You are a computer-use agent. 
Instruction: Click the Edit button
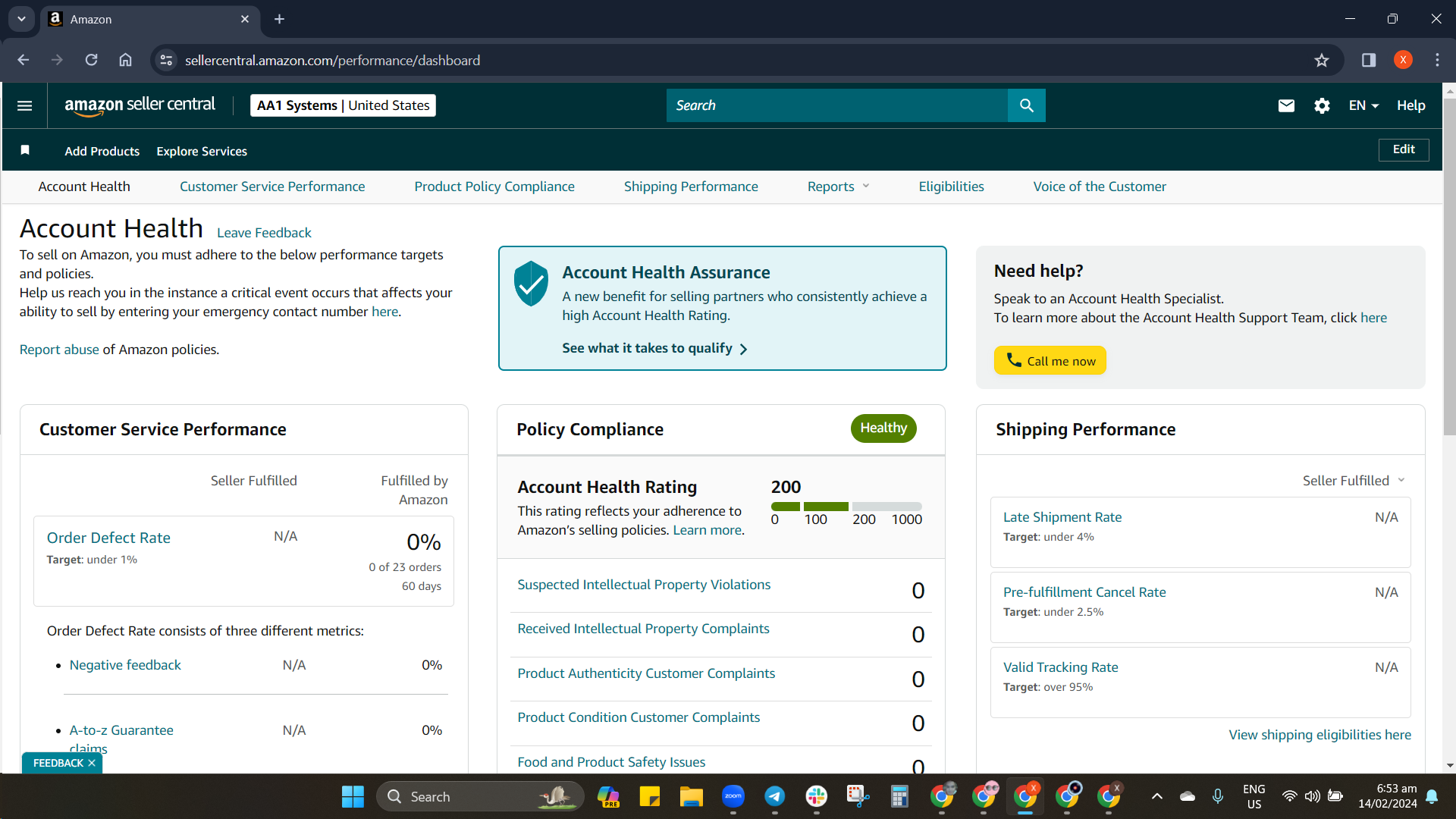pyautogui.click(x=1404, y=149)
